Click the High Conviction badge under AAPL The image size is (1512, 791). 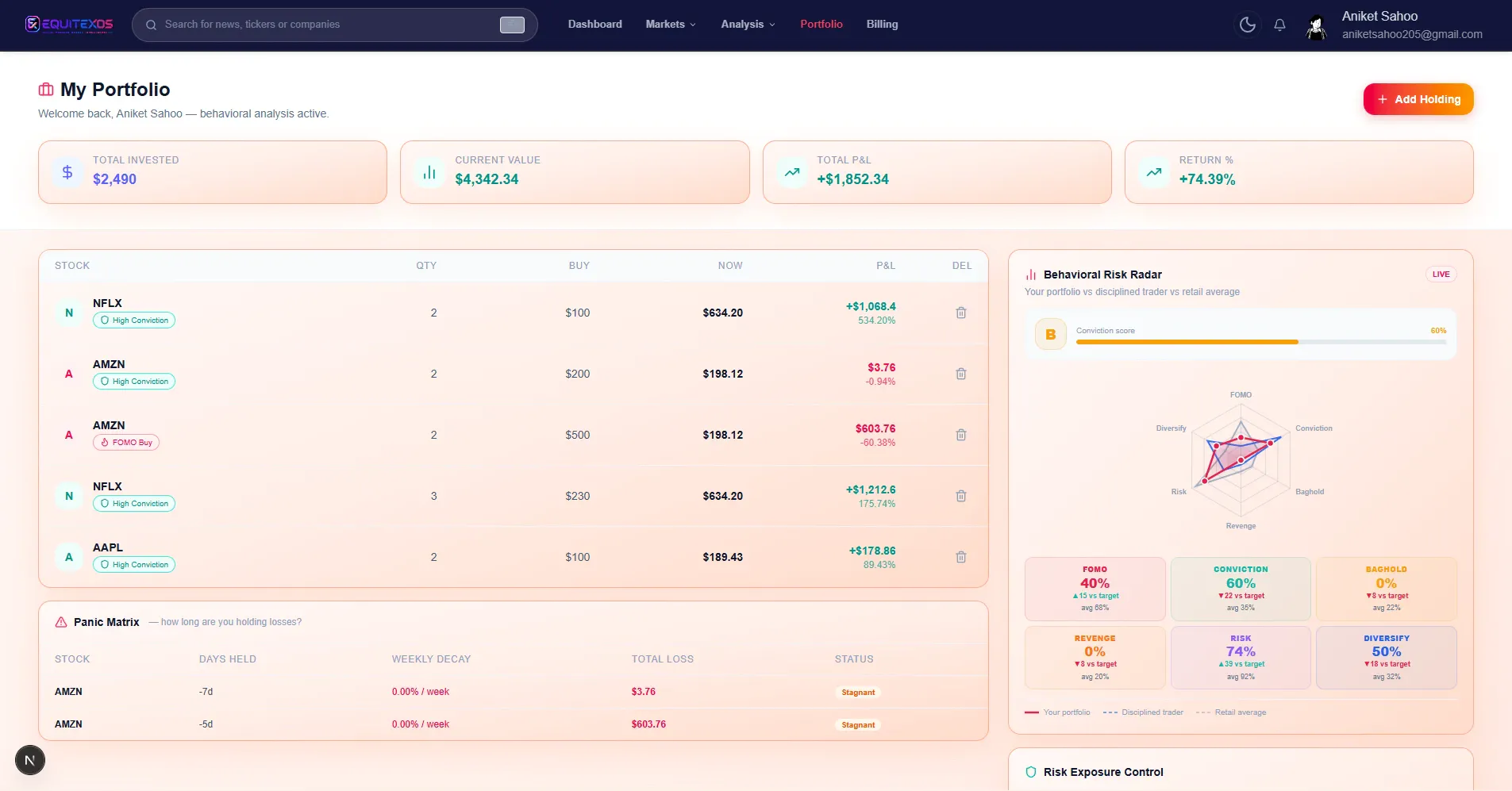(134, 565)
